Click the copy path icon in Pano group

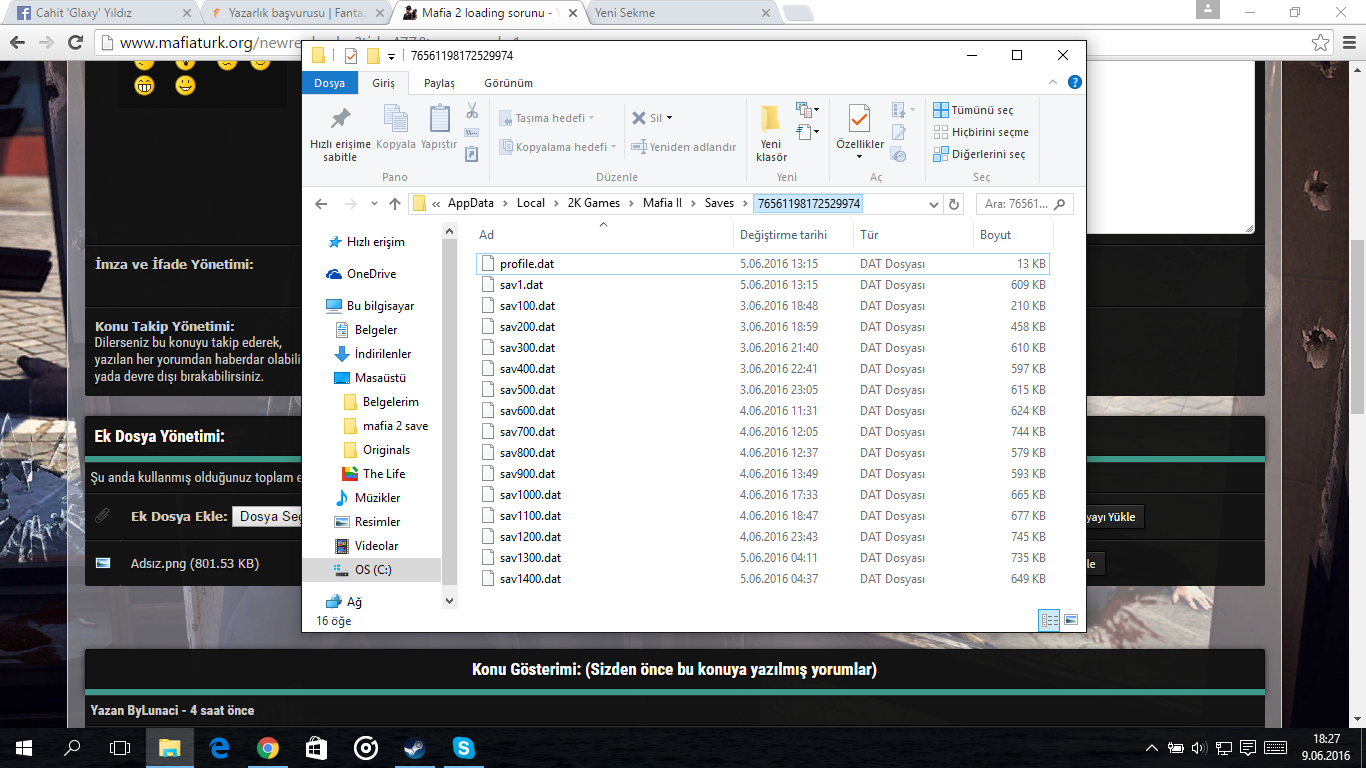click(473, 132)
